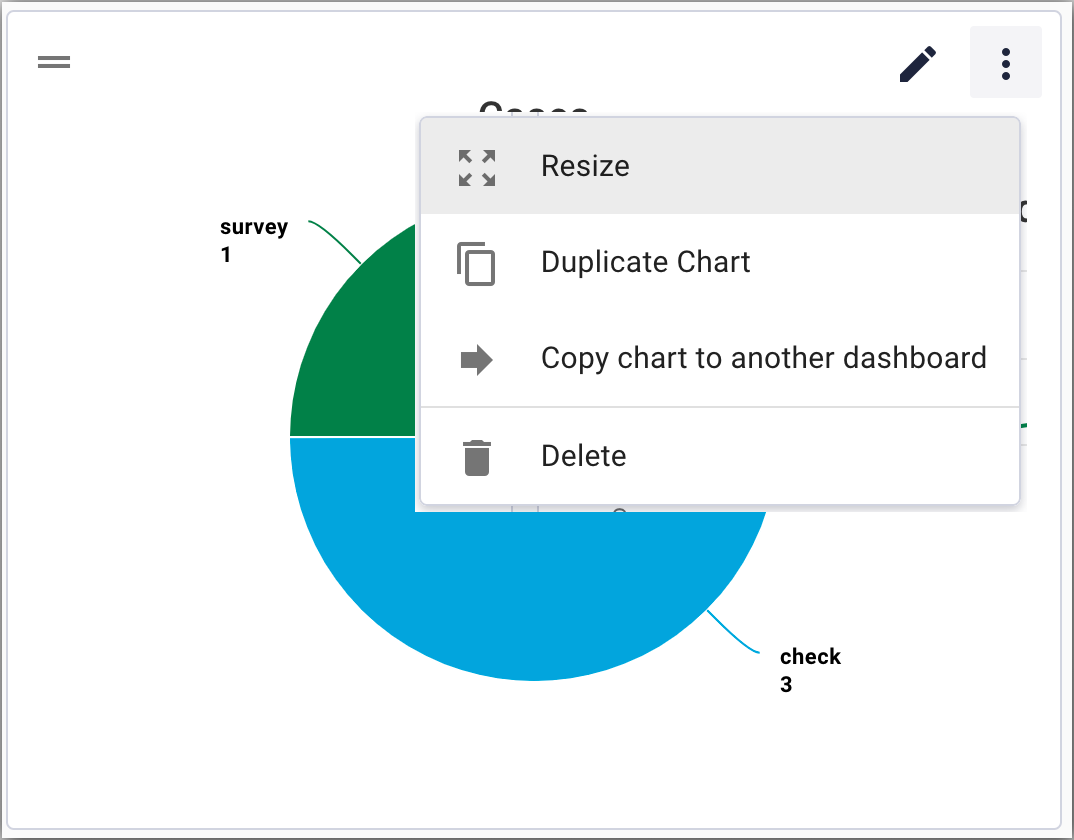Click the drag handle at the top left

[x=53, y=62]
